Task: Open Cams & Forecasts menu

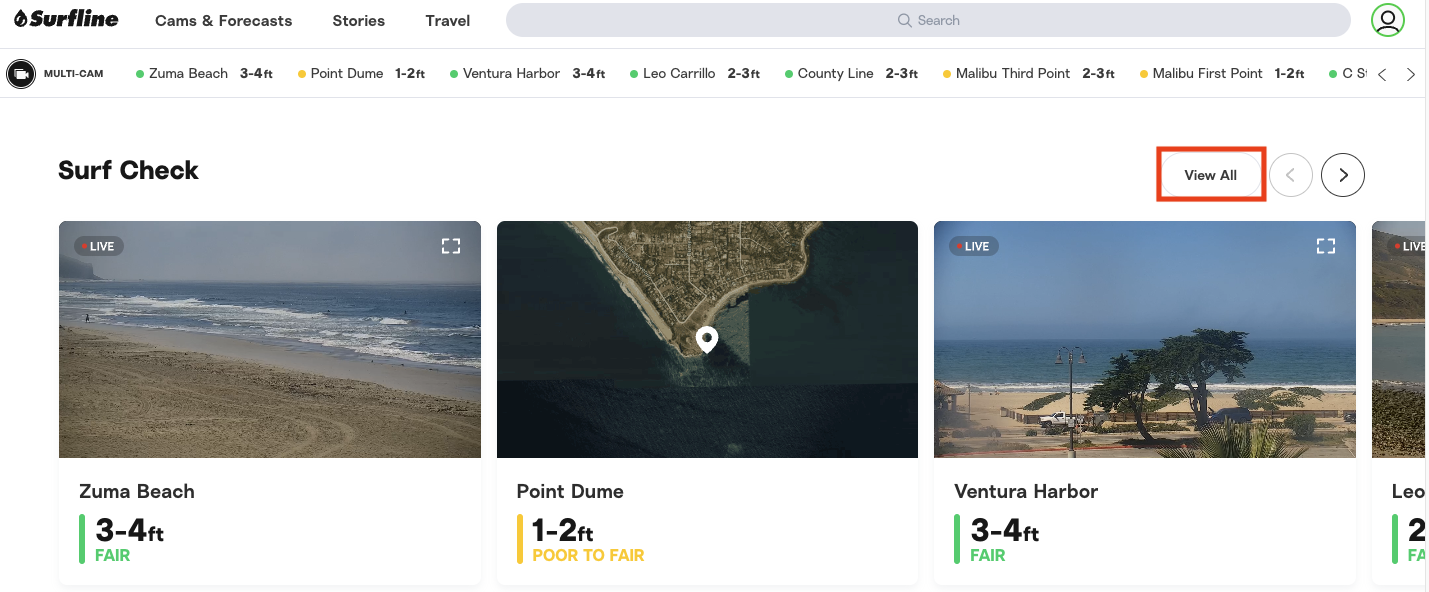Action: pyautogui.click(x=223, y=20)
